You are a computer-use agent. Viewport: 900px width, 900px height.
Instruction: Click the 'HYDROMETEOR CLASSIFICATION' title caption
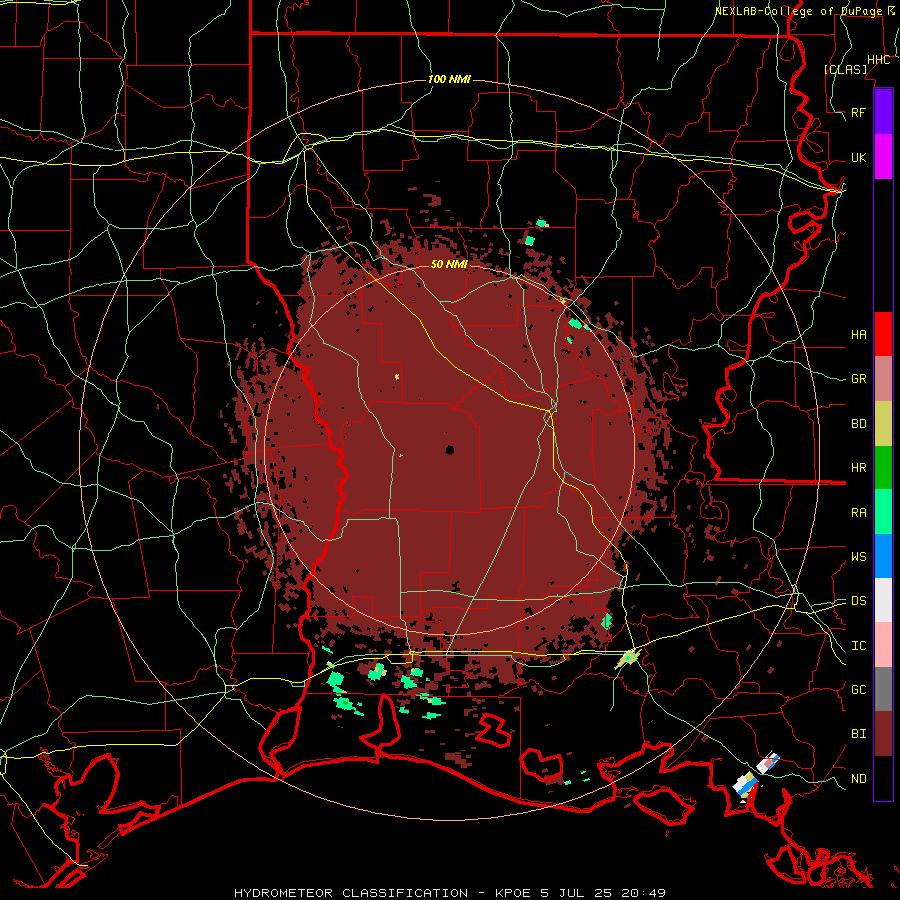351,893
